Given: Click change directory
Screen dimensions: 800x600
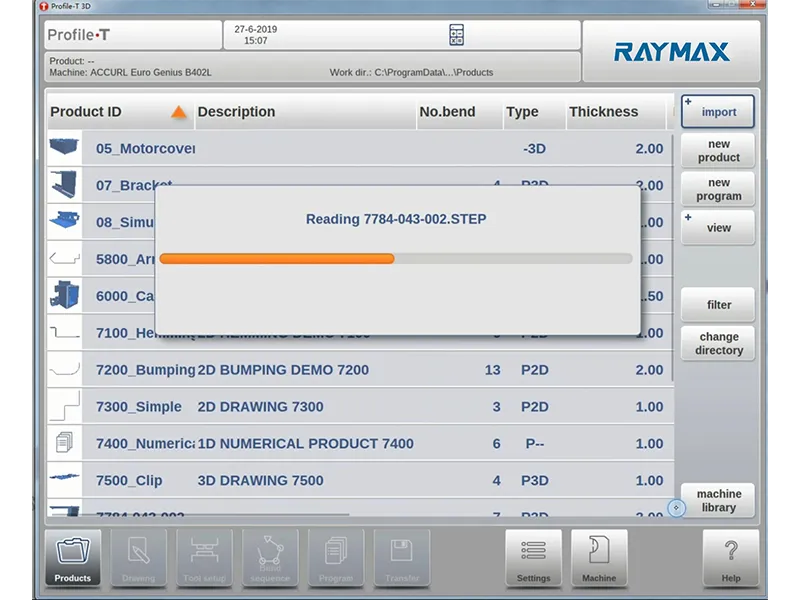Looking at the screenshot, I should pos(718,343).
